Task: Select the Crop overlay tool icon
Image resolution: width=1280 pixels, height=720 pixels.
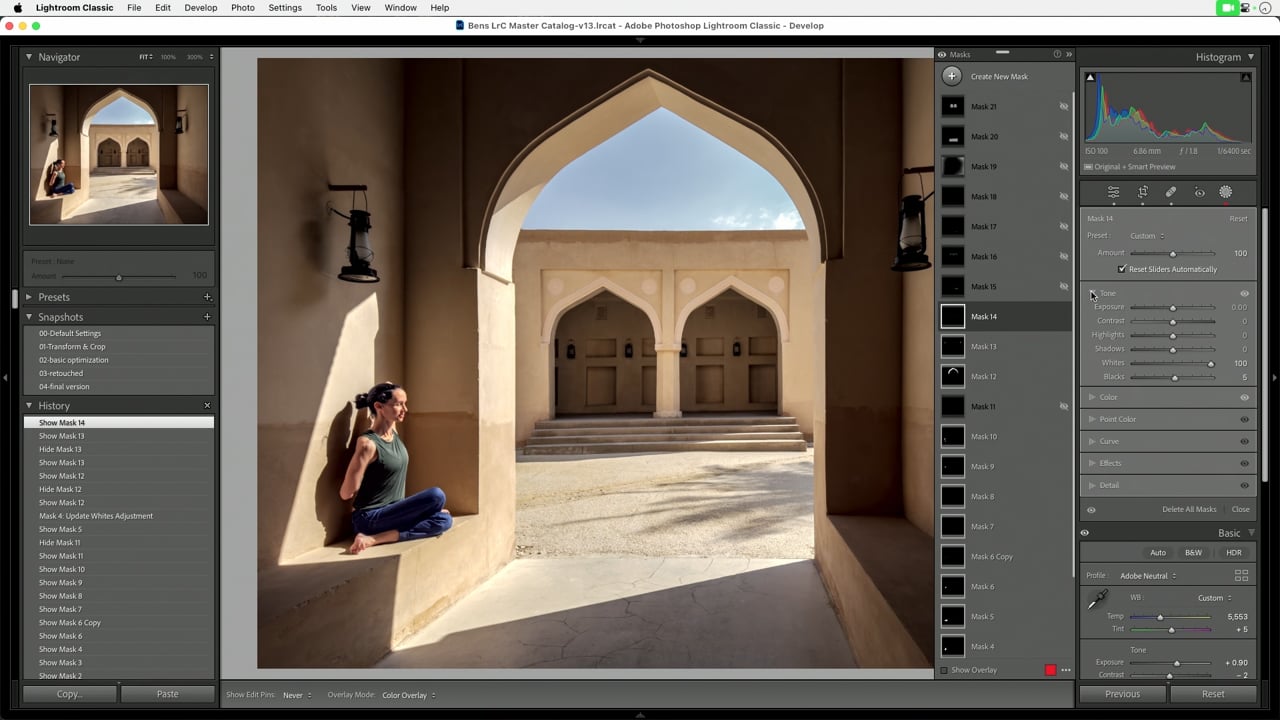Action: pos(1143,192)
